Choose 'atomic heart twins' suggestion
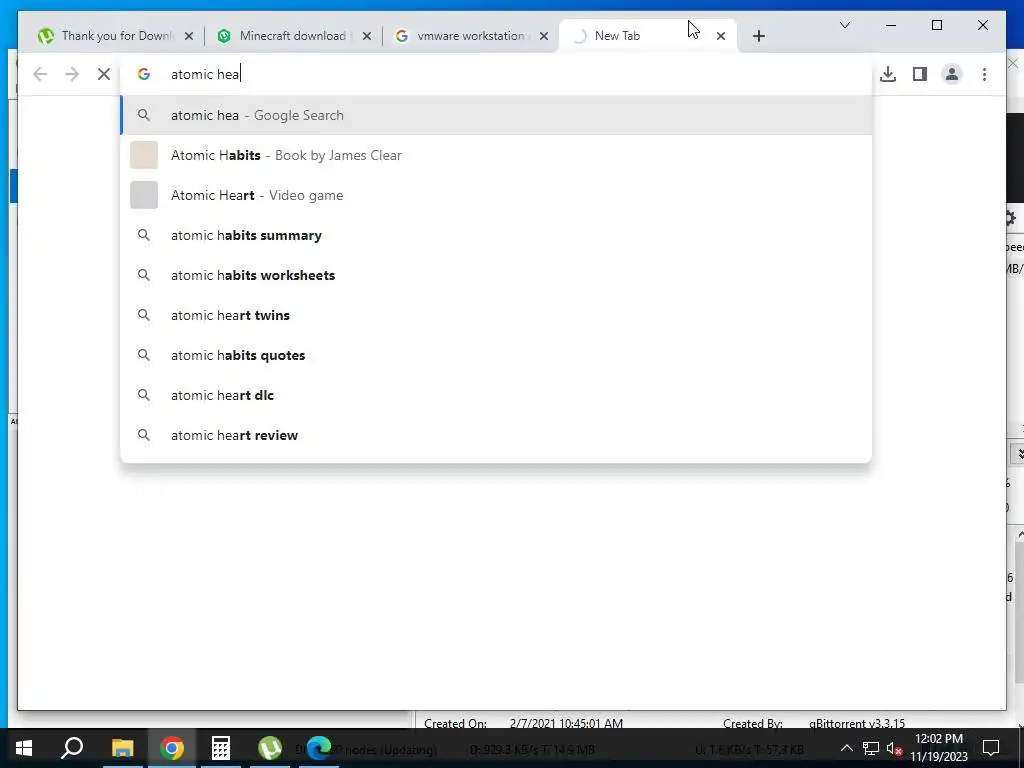The image size is (1024, 768). click(x=496, y=315)
